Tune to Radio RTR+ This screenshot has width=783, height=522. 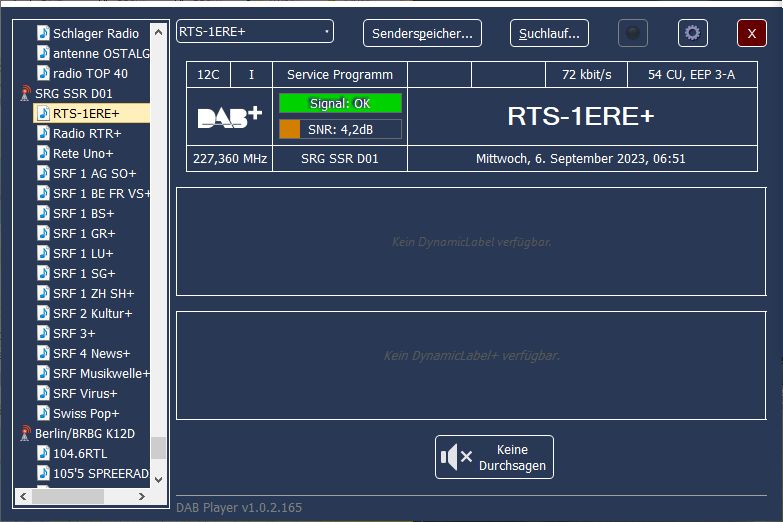87,133
